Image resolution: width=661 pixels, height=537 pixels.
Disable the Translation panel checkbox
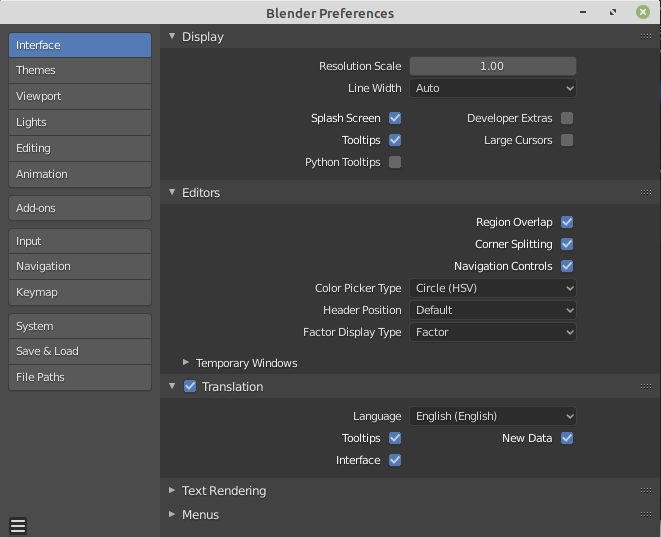click(x=190, y=387)
